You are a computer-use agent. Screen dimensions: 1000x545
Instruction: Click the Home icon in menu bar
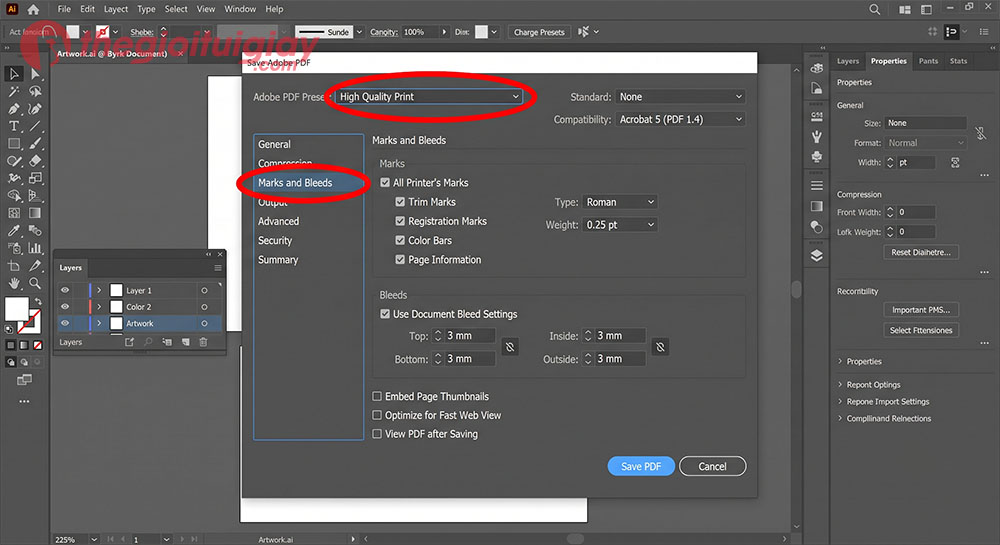pyautogui.click(x=33, y=9)
